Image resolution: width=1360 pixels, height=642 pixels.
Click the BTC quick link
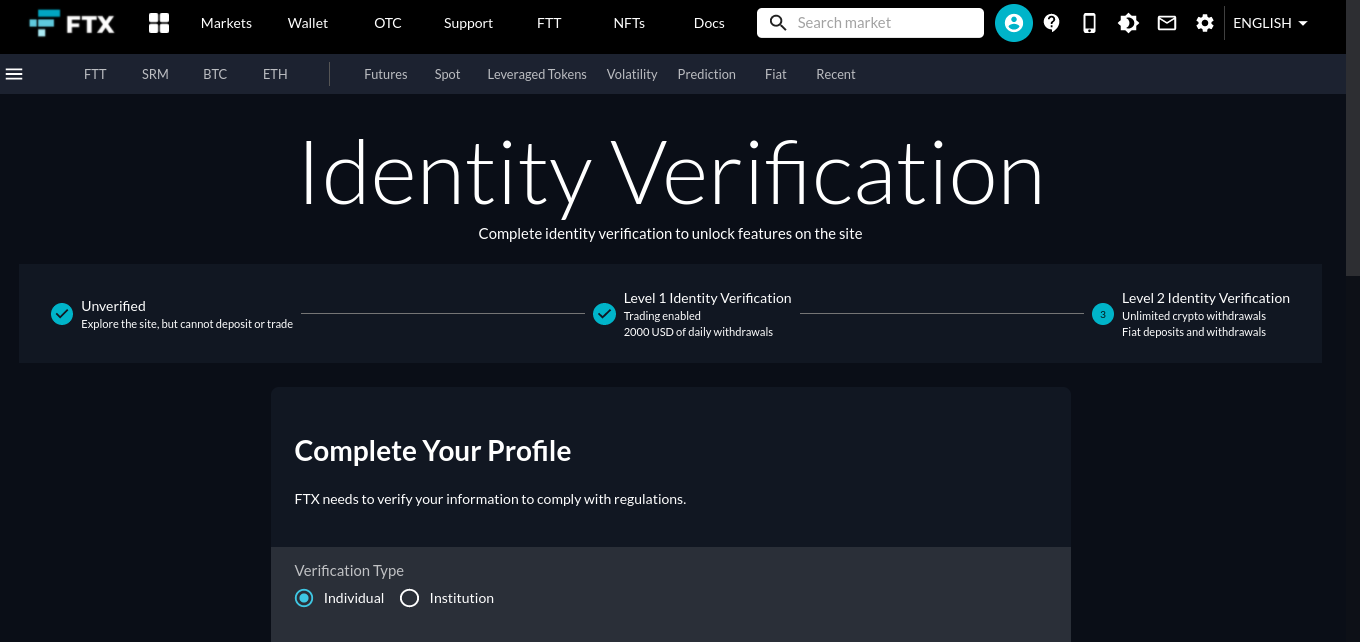point(215,74)
